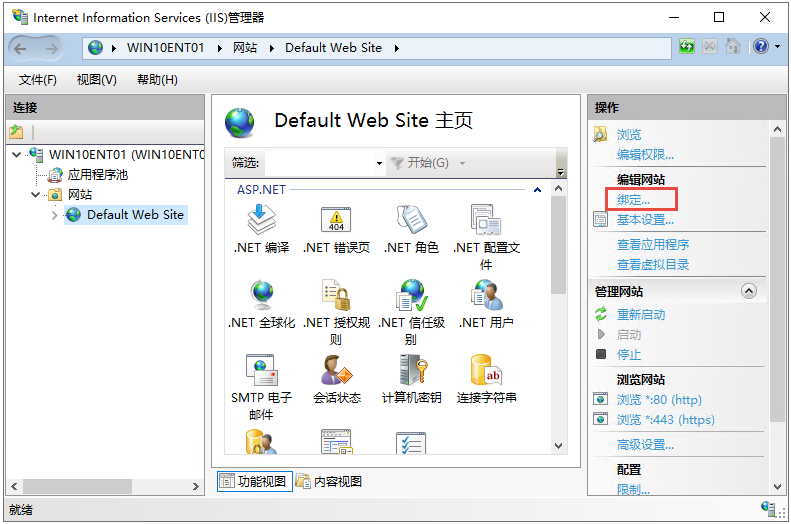The height and width of the screenshot is (524, 791).
Task: Switch to 功能视图 tab
Action: pyautogui.click(x=254, y=481)
